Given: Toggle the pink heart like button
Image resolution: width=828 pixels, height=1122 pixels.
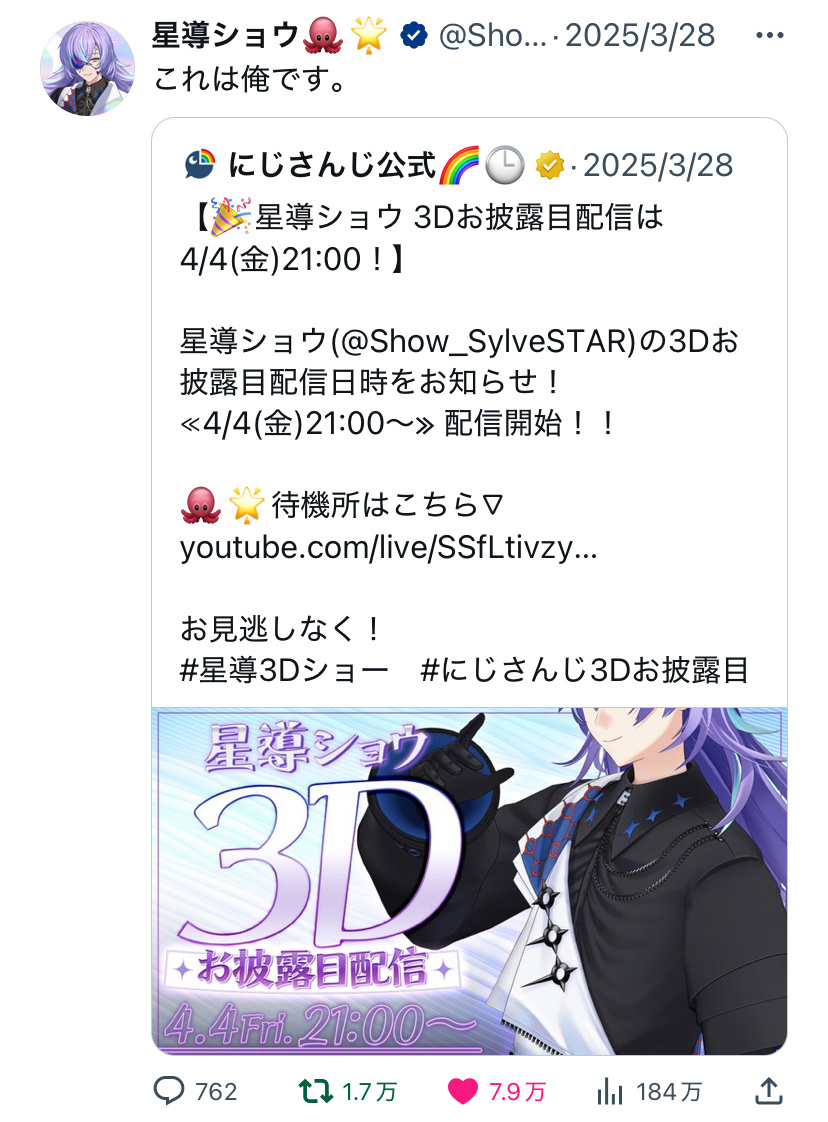Looking at the screenshot, I should pos(462,1092).
